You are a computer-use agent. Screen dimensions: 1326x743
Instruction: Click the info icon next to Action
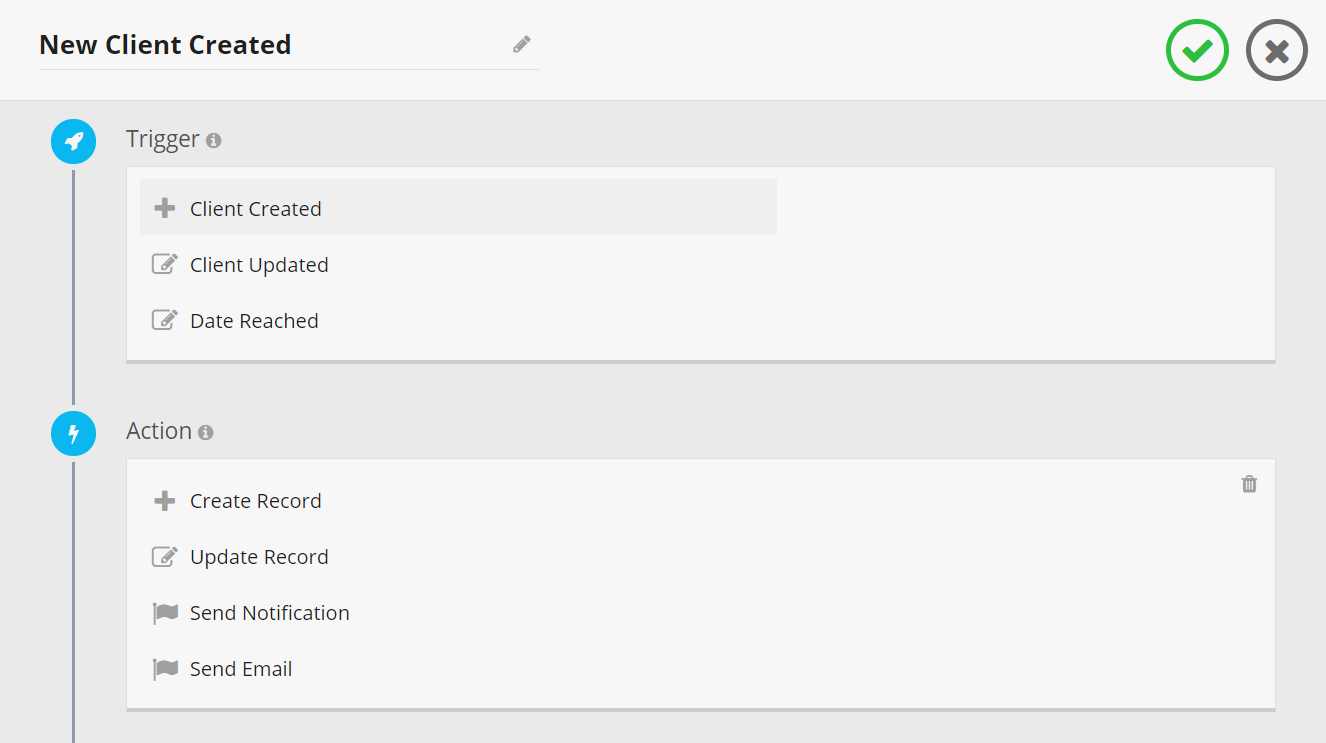click(205, 433)
